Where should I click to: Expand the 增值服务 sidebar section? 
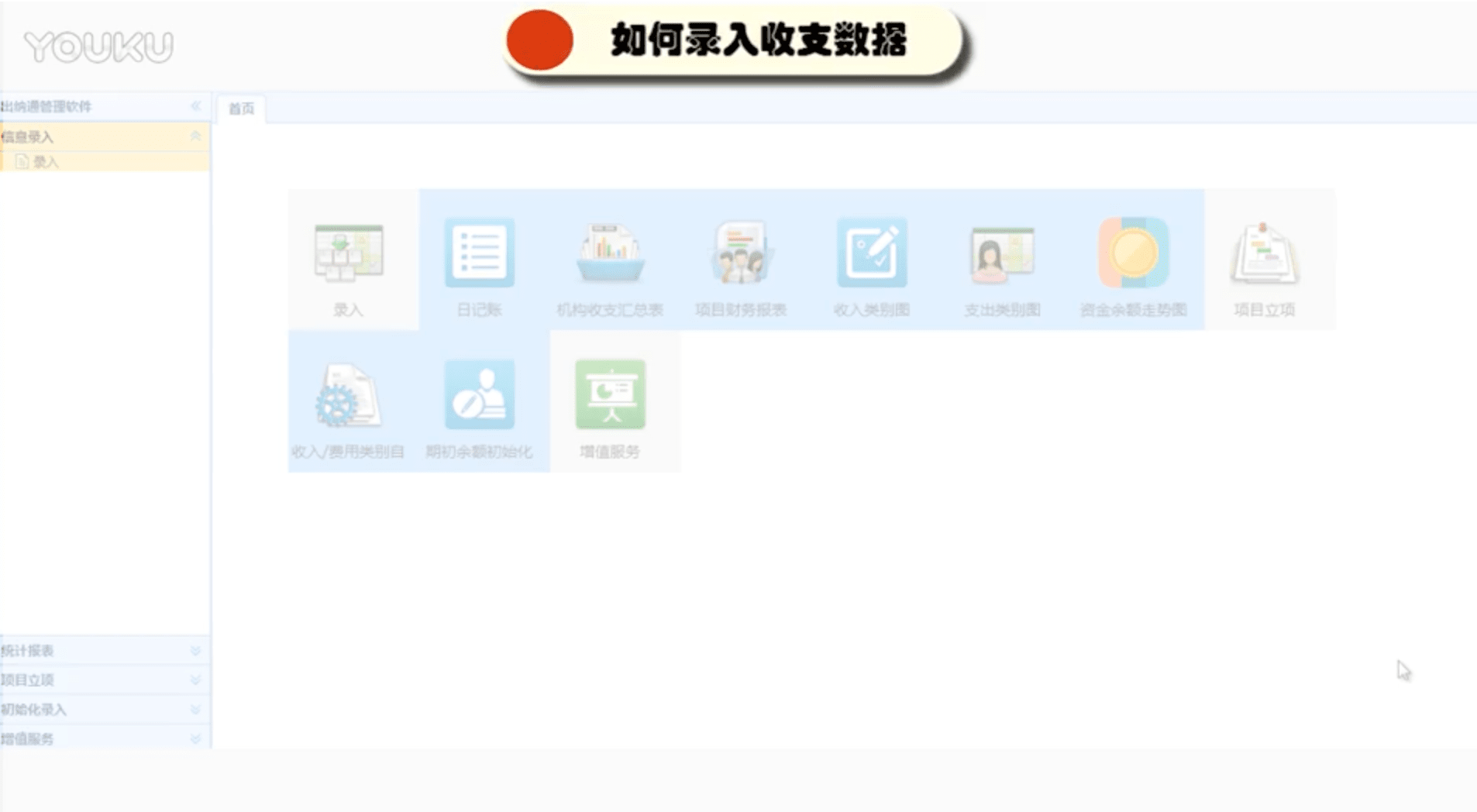point(195,739)
